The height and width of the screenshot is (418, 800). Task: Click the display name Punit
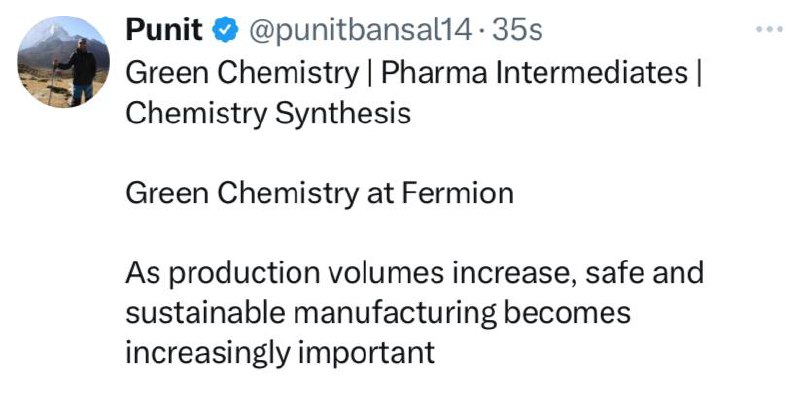click(x=164, y=30)
